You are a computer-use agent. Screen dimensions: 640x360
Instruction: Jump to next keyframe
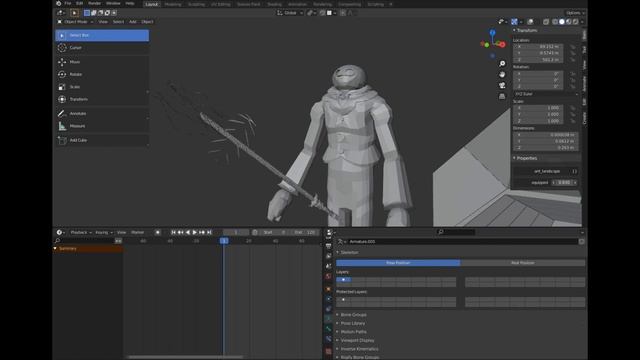[202, 232]
